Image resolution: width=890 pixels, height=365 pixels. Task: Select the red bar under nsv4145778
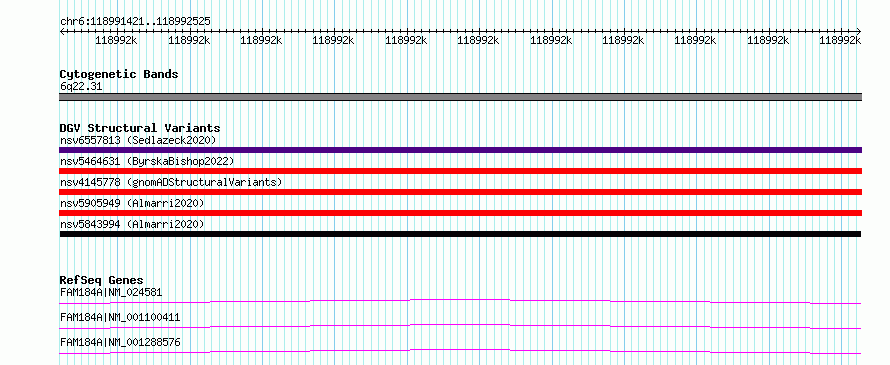point(460,192)
